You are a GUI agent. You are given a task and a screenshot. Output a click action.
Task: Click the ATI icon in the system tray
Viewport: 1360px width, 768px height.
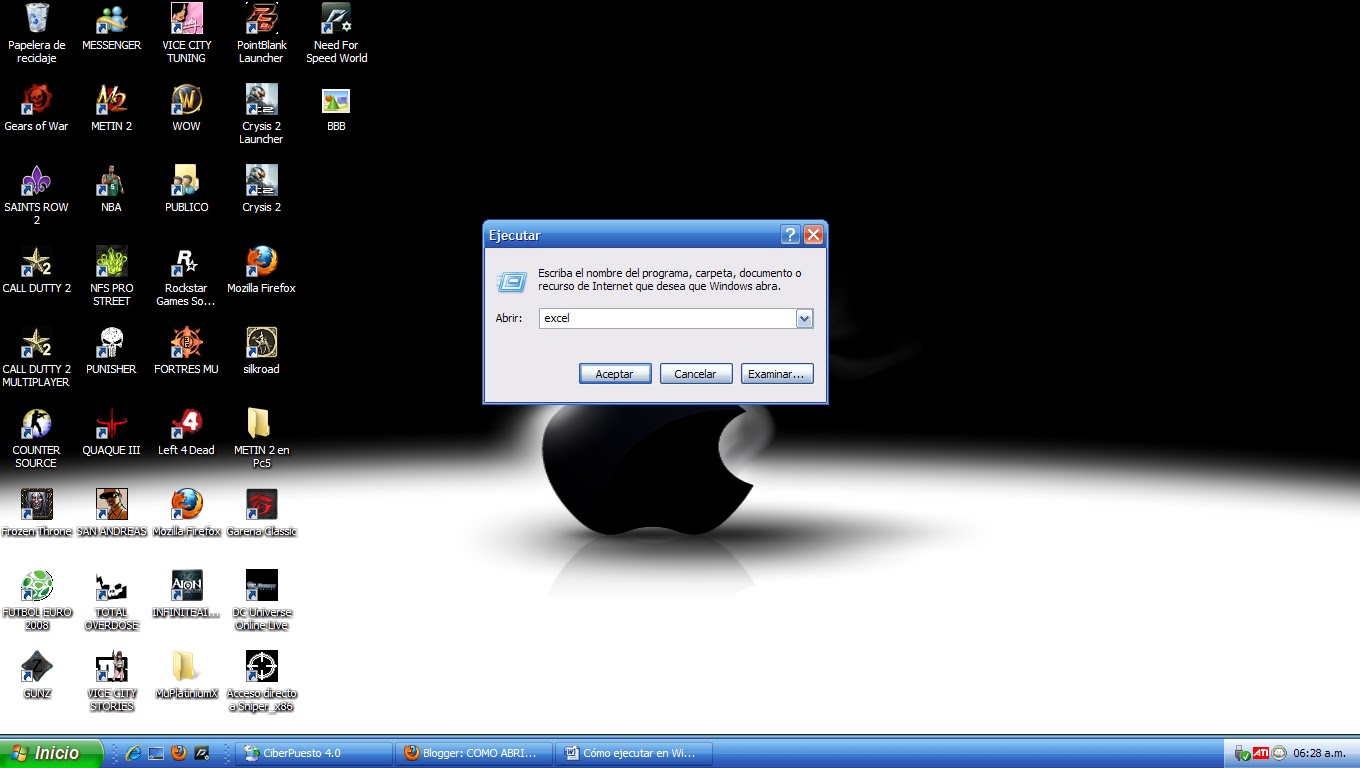pyautogui.click(x=1260, y=753)
